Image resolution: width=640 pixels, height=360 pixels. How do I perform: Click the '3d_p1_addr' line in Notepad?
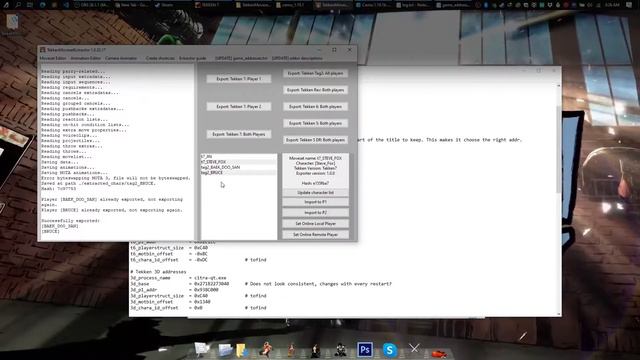[174, 290]
